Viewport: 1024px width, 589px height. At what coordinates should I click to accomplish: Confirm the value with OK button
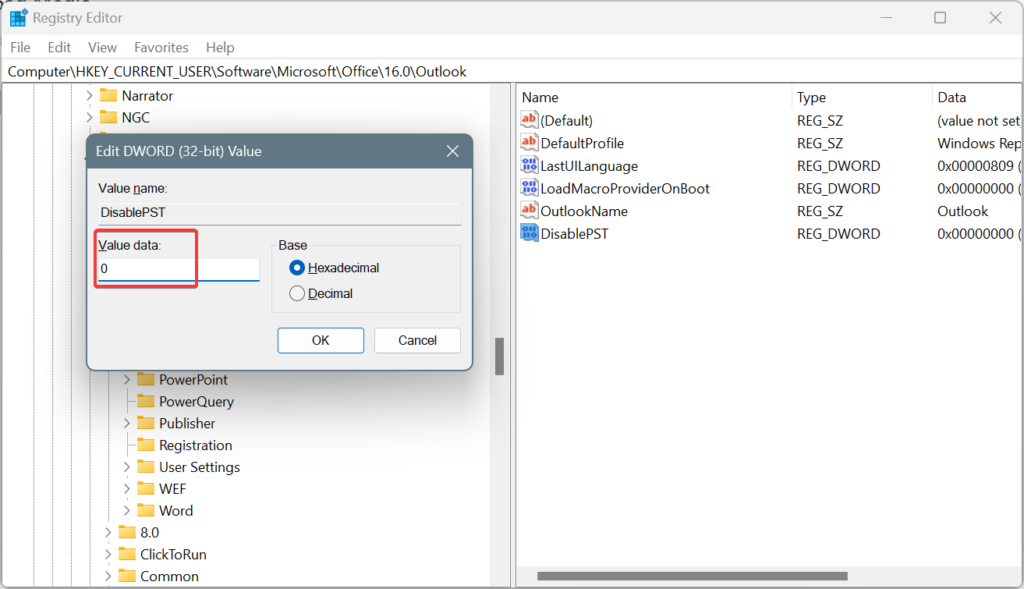click(321, 340)
